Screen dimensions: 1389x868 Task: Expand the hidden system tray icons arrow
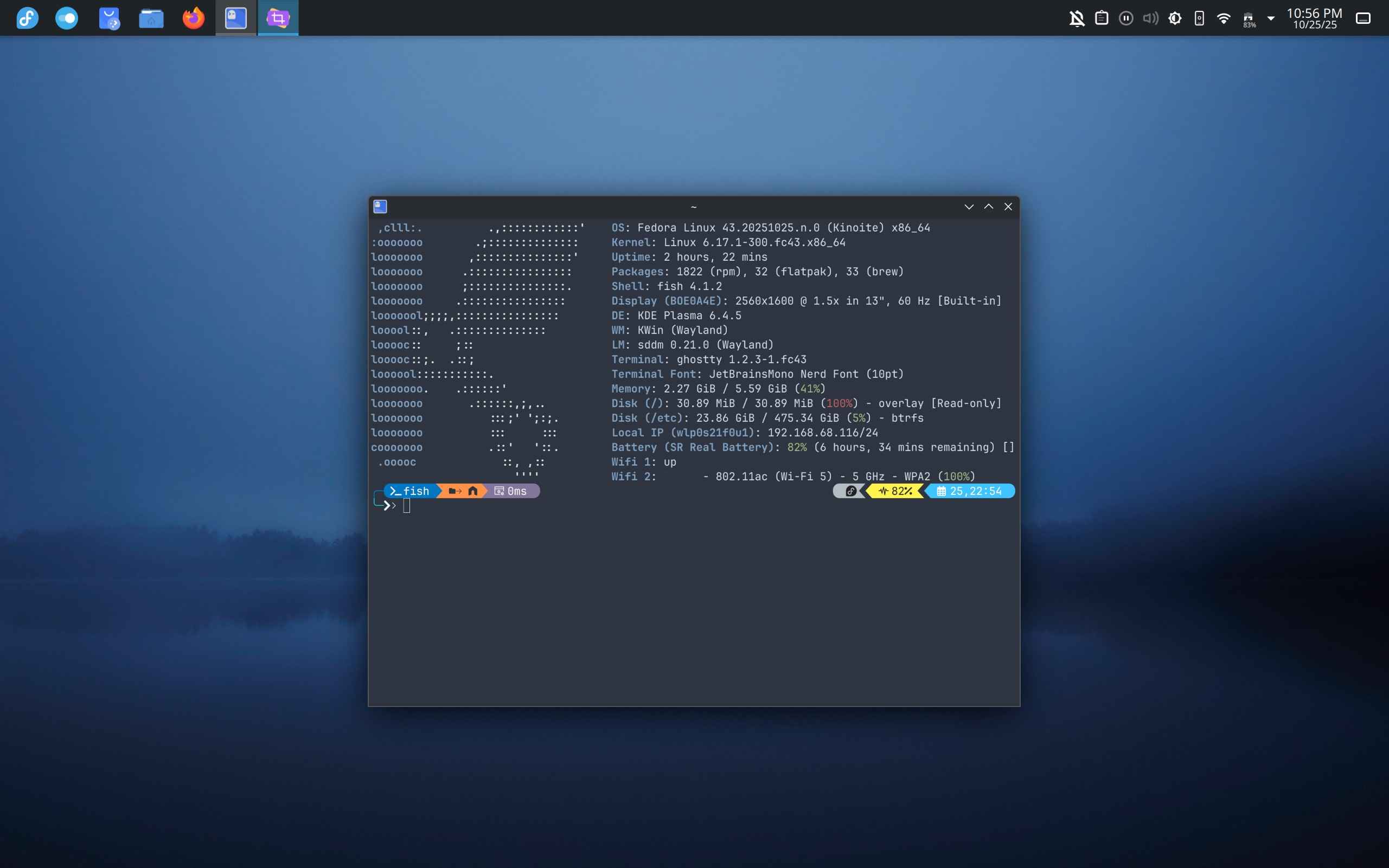coord(1271,18)
